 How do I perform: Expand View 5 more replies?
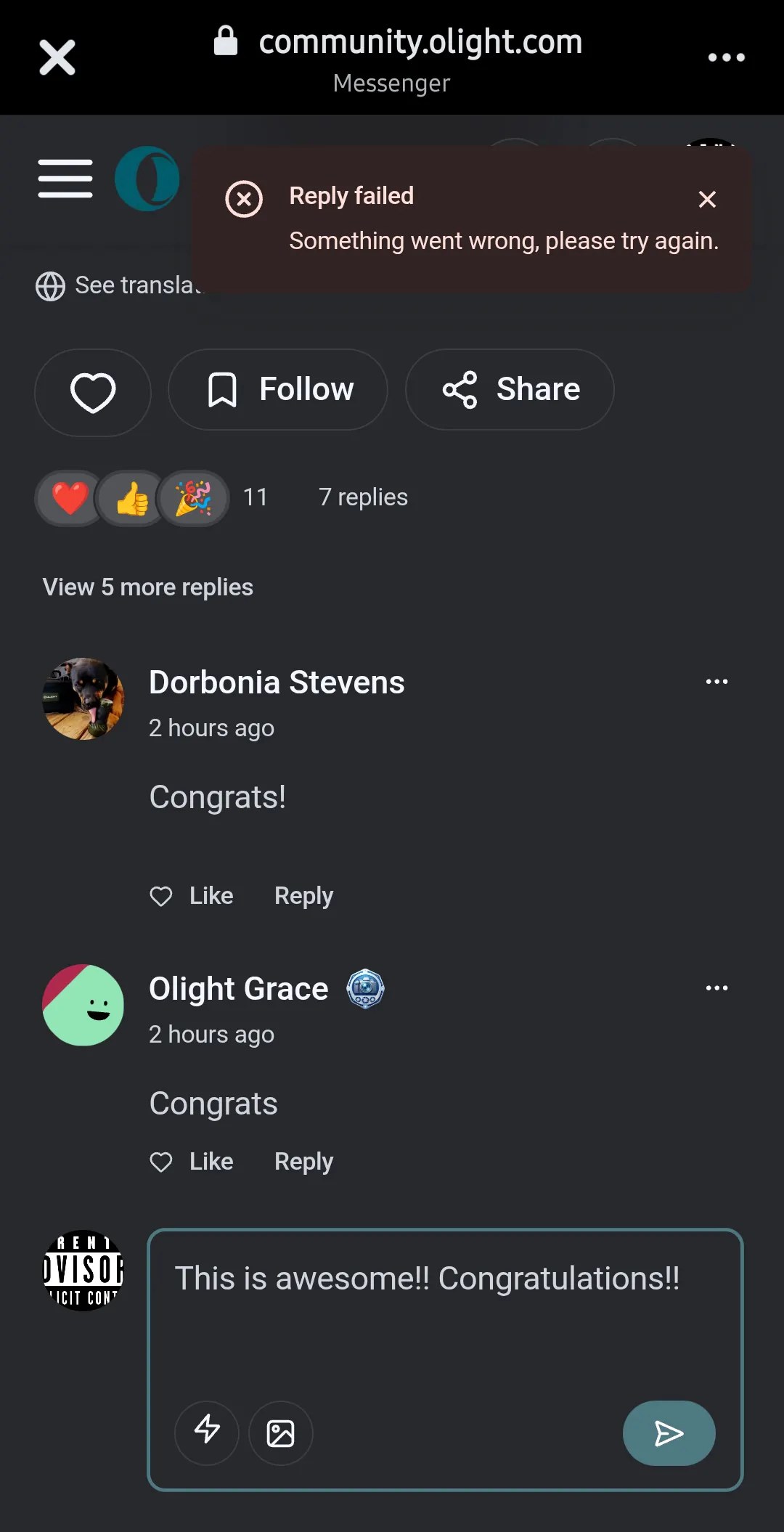tap(148, 587)
